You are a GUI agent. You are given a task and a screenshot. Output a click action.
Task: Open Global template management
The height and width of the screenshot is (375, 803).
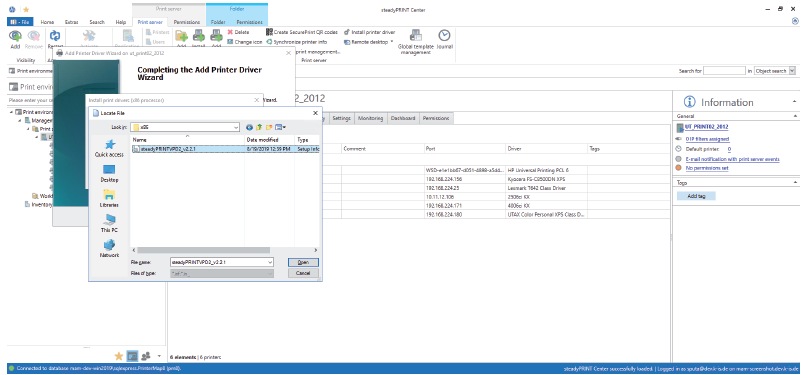coord(416,41)
